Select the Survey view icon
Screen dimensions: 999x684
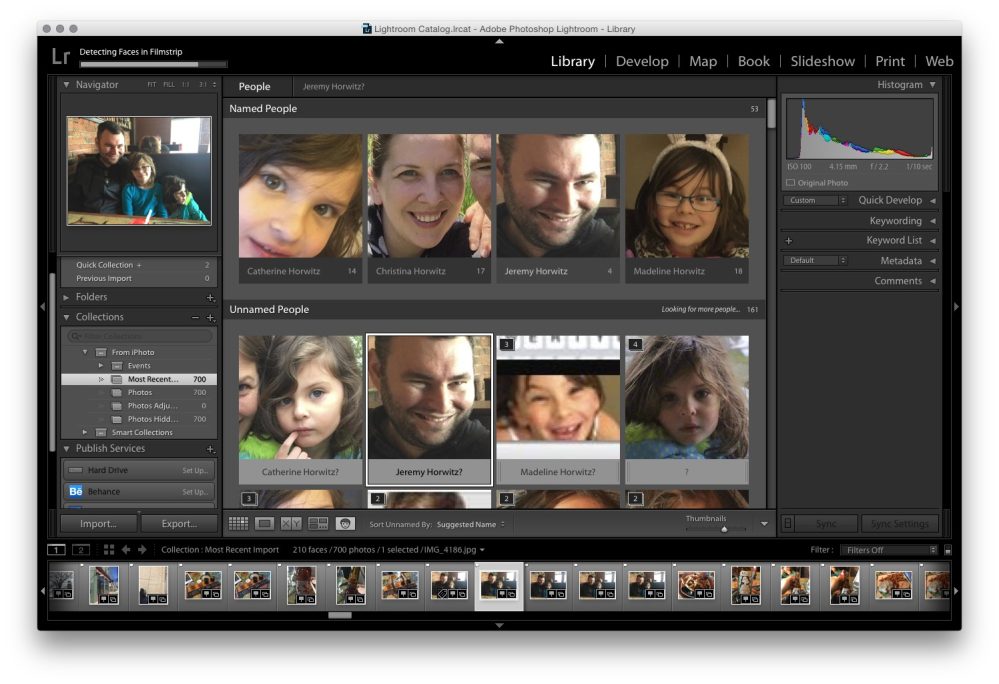[318, 523]
